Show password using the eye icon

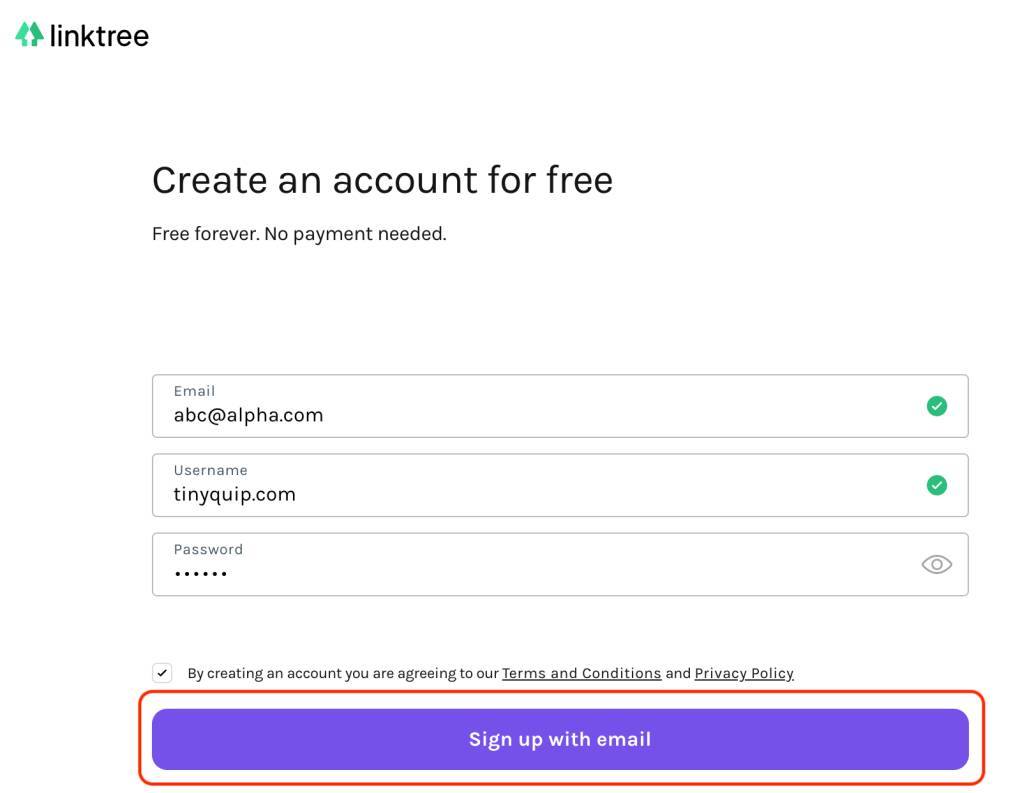pos(936,564)
